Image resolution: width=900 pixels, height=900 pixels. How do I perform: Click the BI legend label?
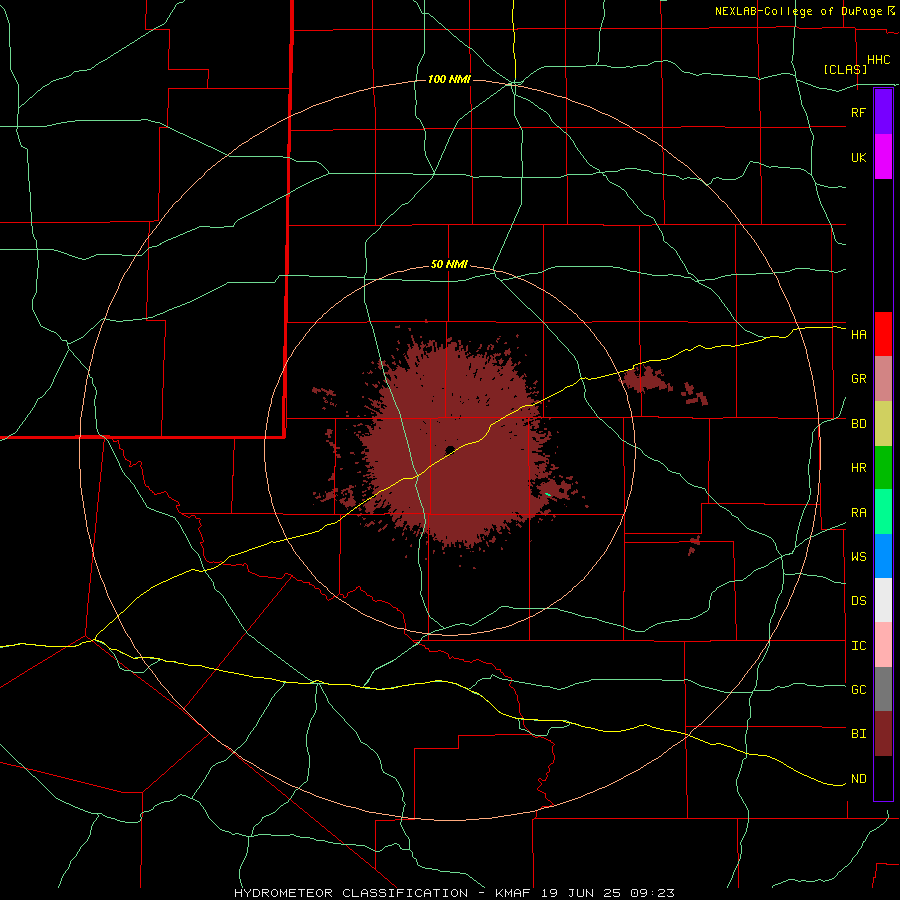click(858, 734)
